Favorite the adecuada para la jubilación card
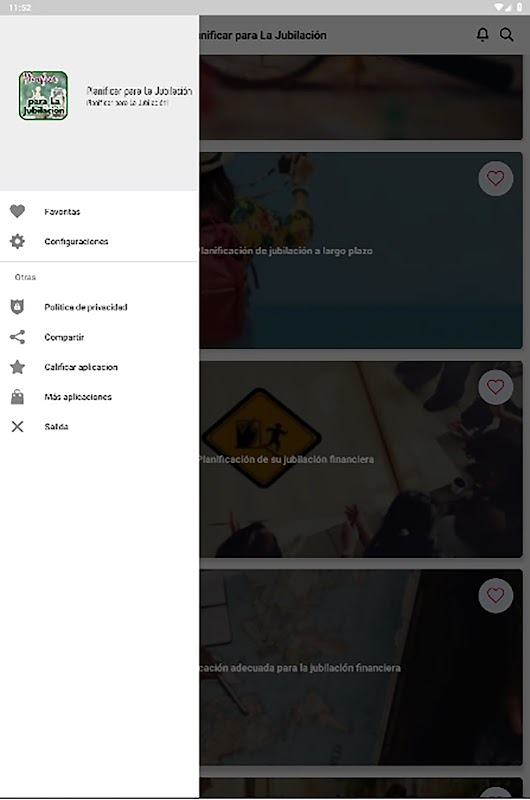Screen dimensions: 530x800 [495, 595]
